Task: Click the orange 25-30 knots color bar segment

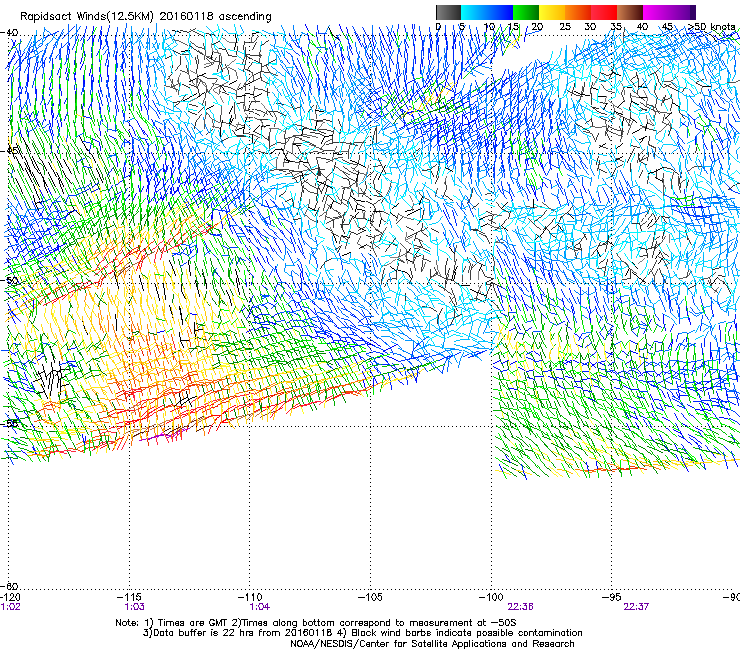Action: pyautogui.click(x=578, y=12)
